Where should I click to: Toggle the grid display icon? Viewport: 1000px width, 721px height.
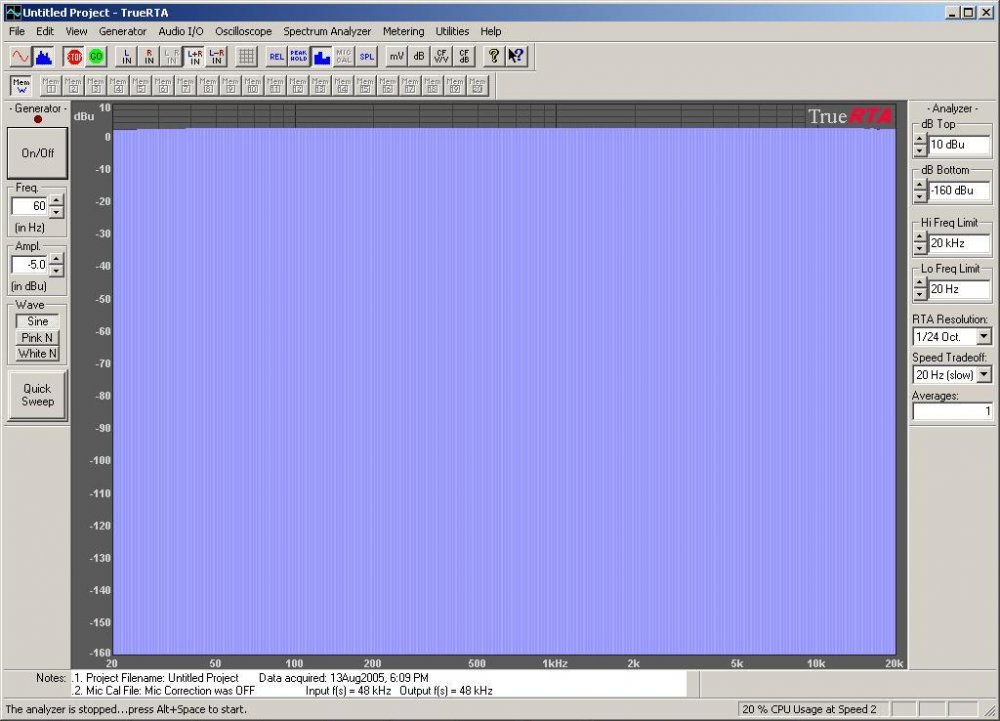click(x=246, y=57)
